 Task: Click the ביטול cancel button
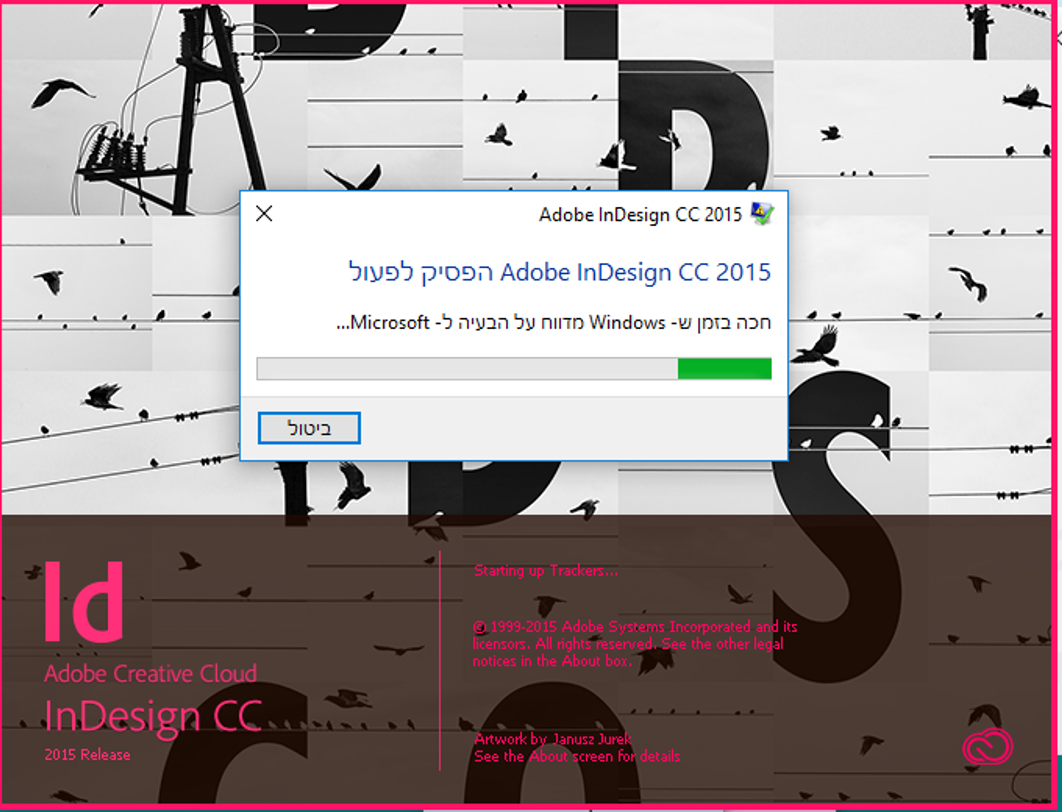coord(309,428)
